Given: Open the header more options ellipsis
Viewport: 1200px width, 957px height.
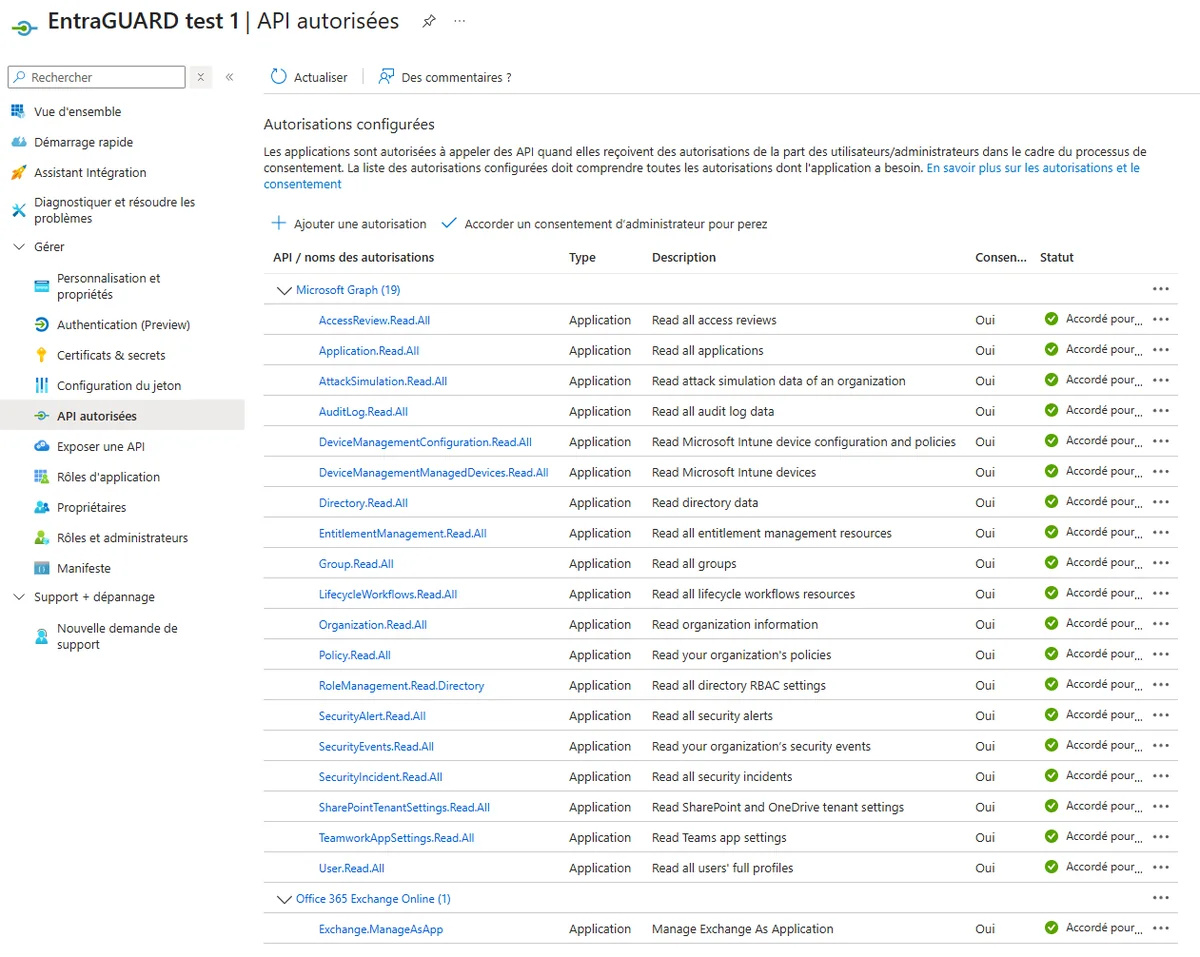Looking at the screenshot, I should pyautogui.click(x=459, y=21).
